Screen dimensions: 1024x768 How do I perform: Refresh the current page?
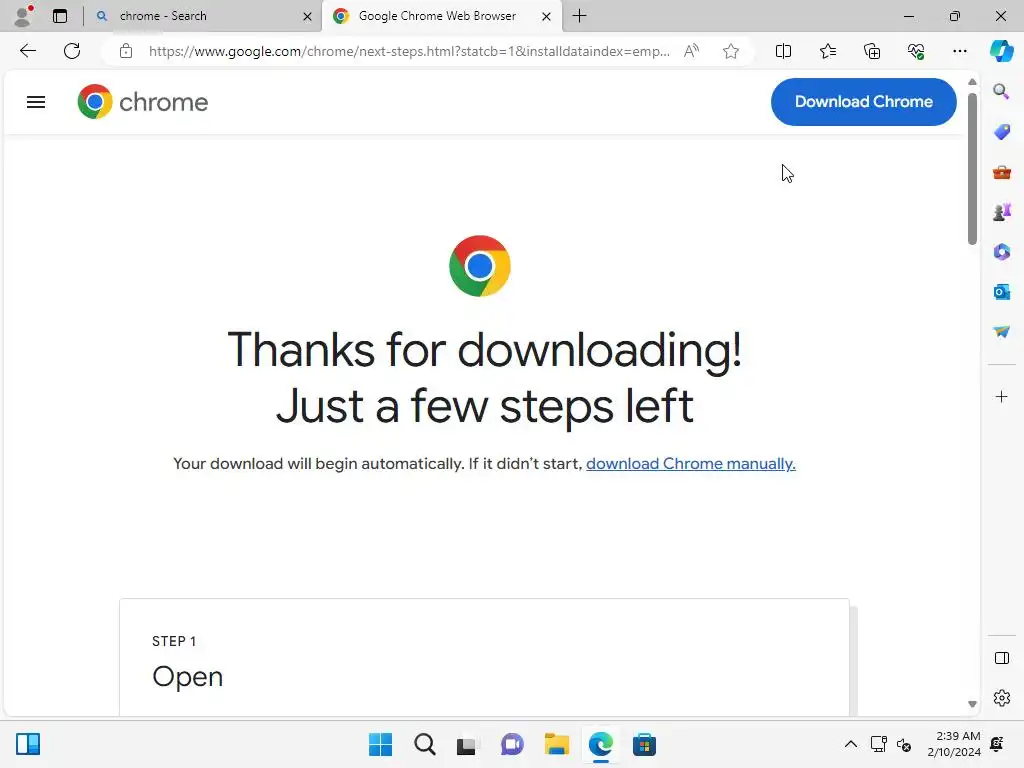pyautogui.click(x=72, y=51)
